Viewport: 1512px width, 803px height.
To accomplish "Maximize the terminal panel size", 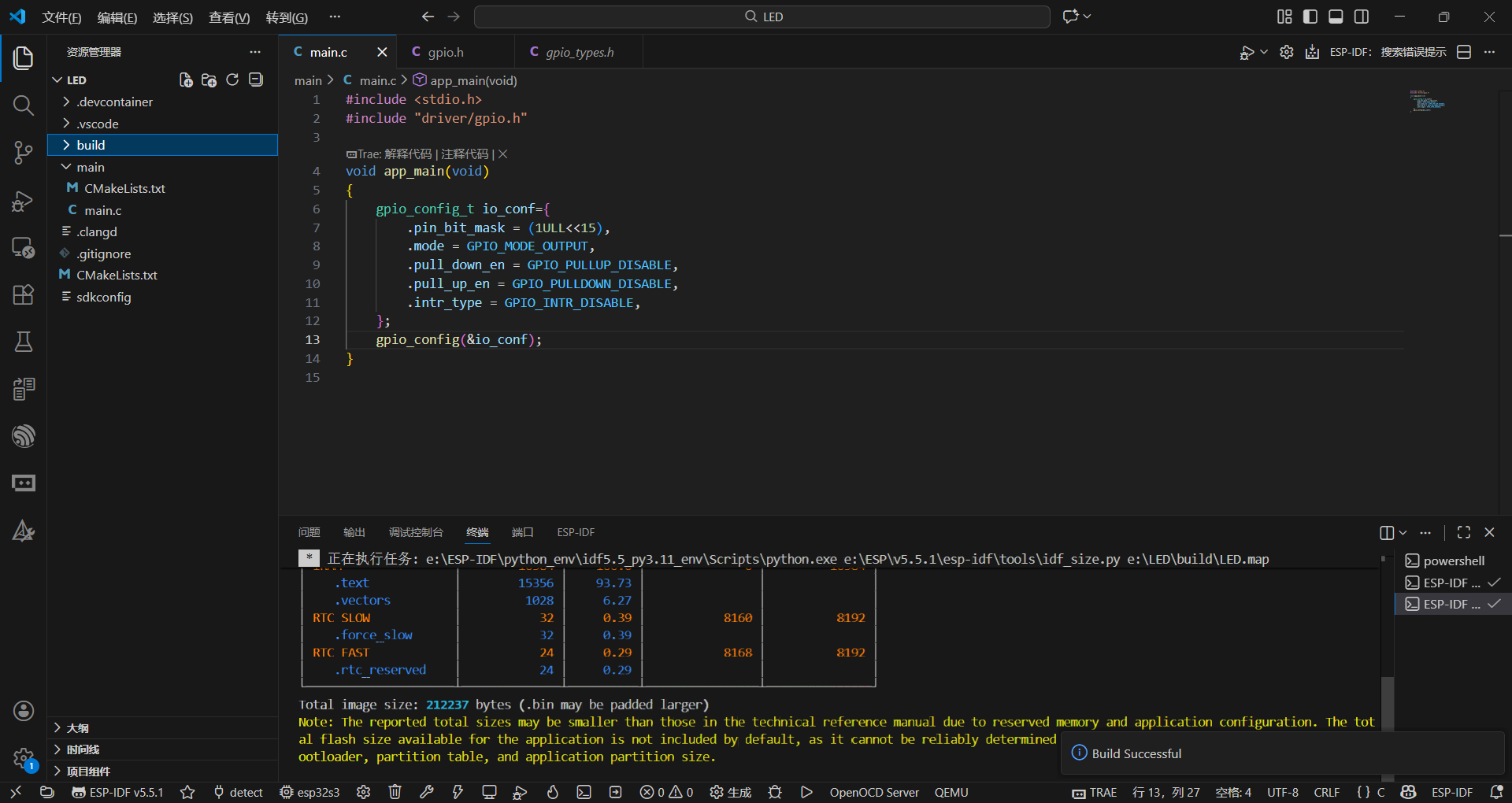I will (x=1464, y=532).
